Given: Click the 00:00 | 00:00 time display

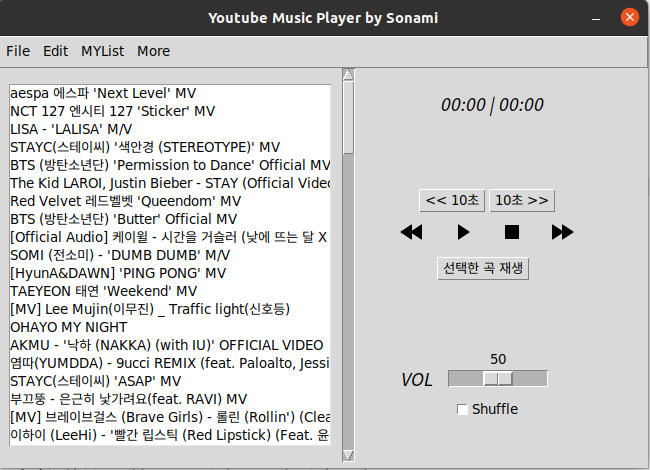Looking at the screenshot, I should click(x=492, y=105).
